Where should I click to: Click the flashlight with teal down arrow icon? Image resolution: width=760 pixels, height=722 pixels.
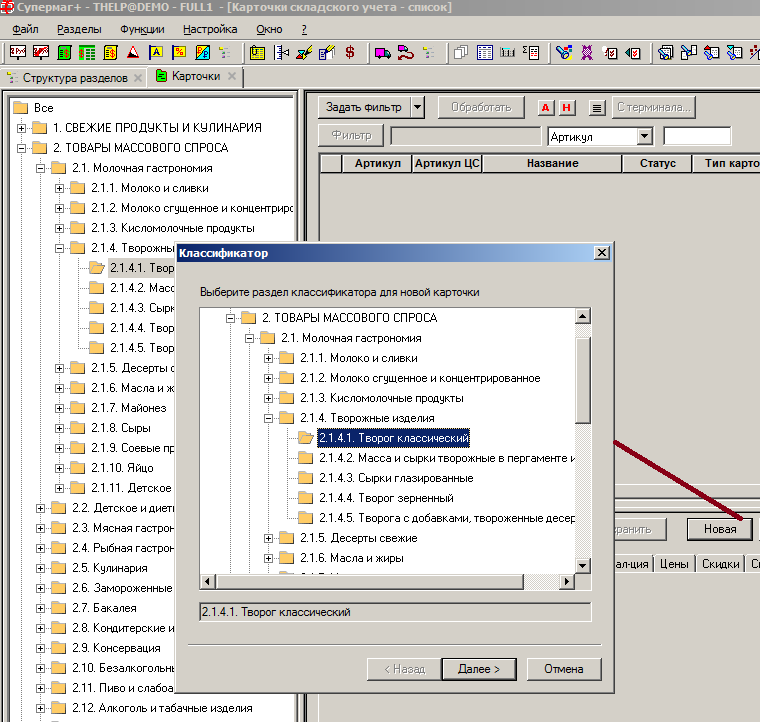pos(735,52)
